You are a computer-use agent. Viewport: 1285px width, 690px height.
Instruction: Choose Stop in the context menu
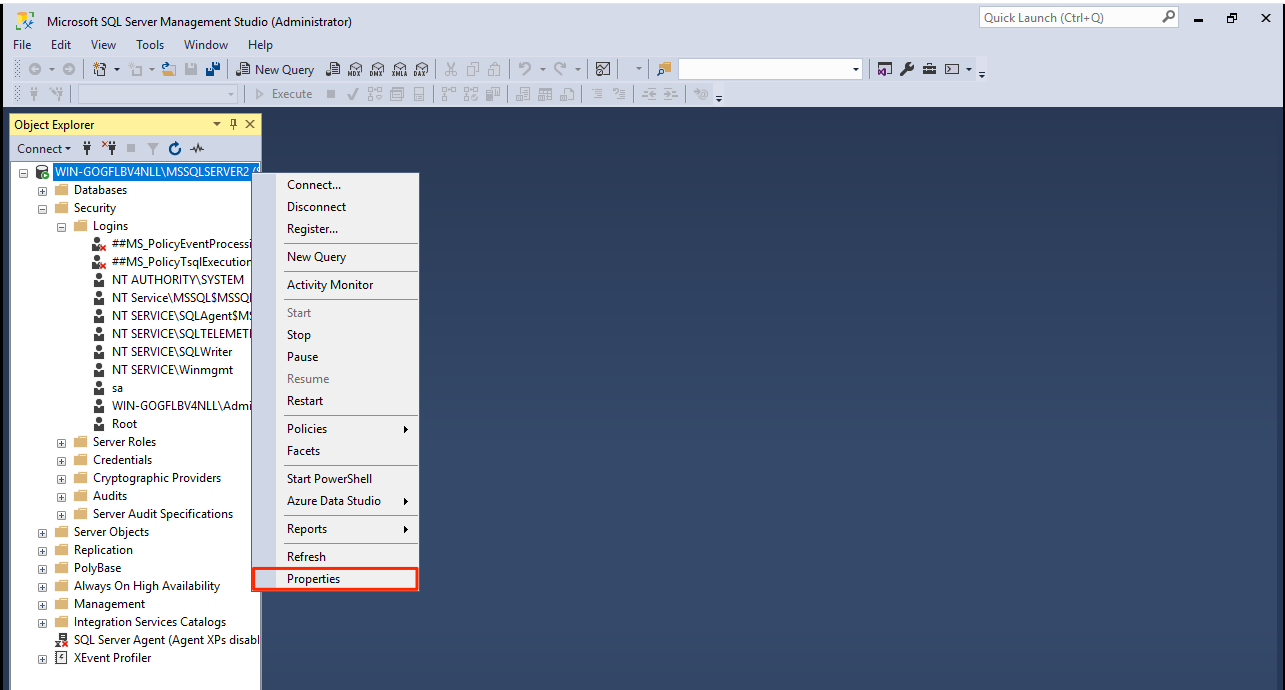pos(335,335)
